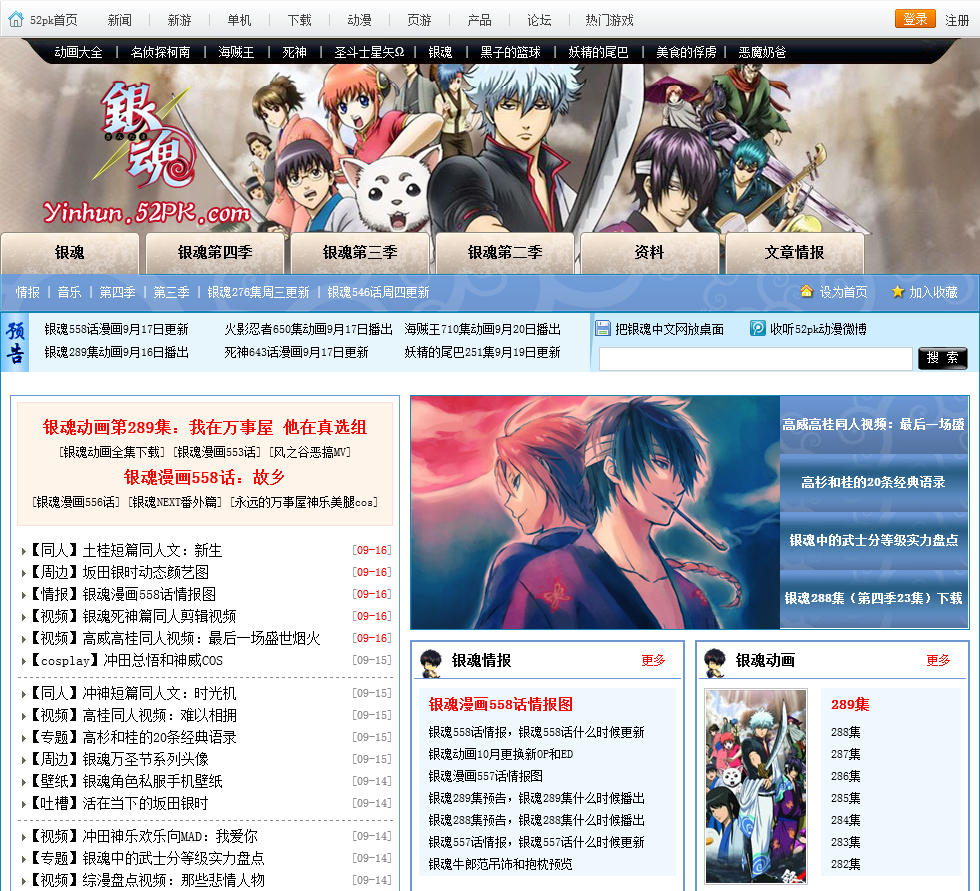
Task: Click the 银魂动画 poster thumbnail
Action: 756,786
